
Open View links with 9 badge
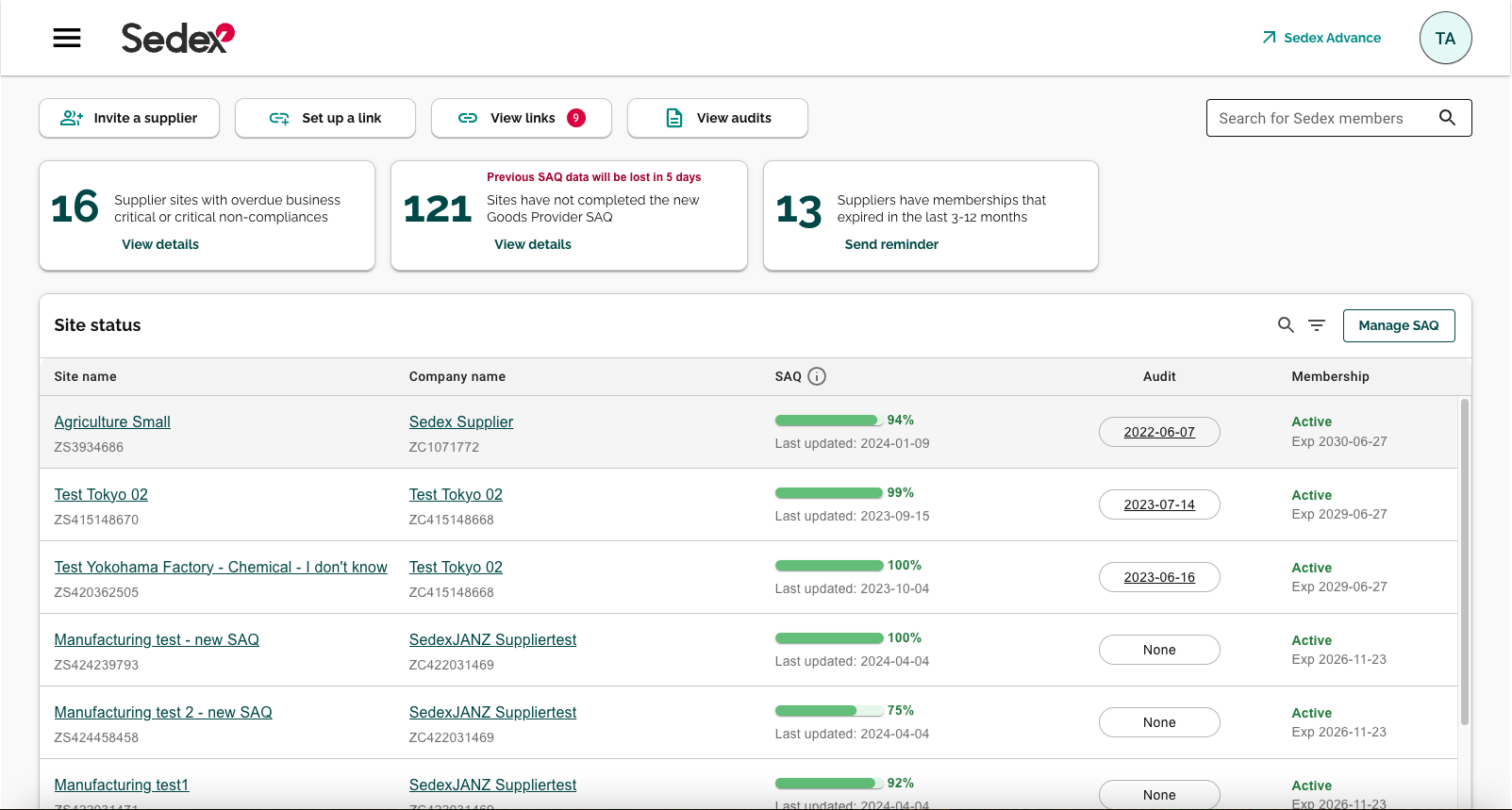coord(522,118)
